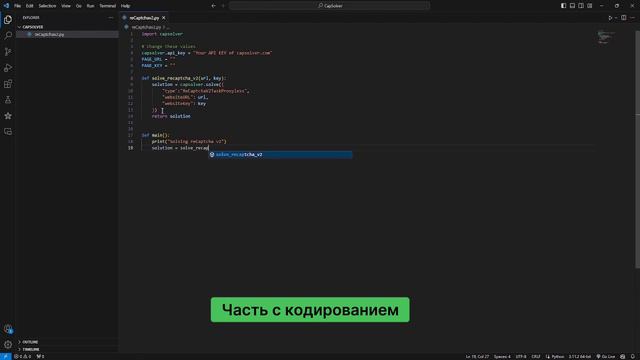Open run options dropdown beside play button
Image resolution: width=640 pixels, height=360 pixels.
(x=616, y=18)
